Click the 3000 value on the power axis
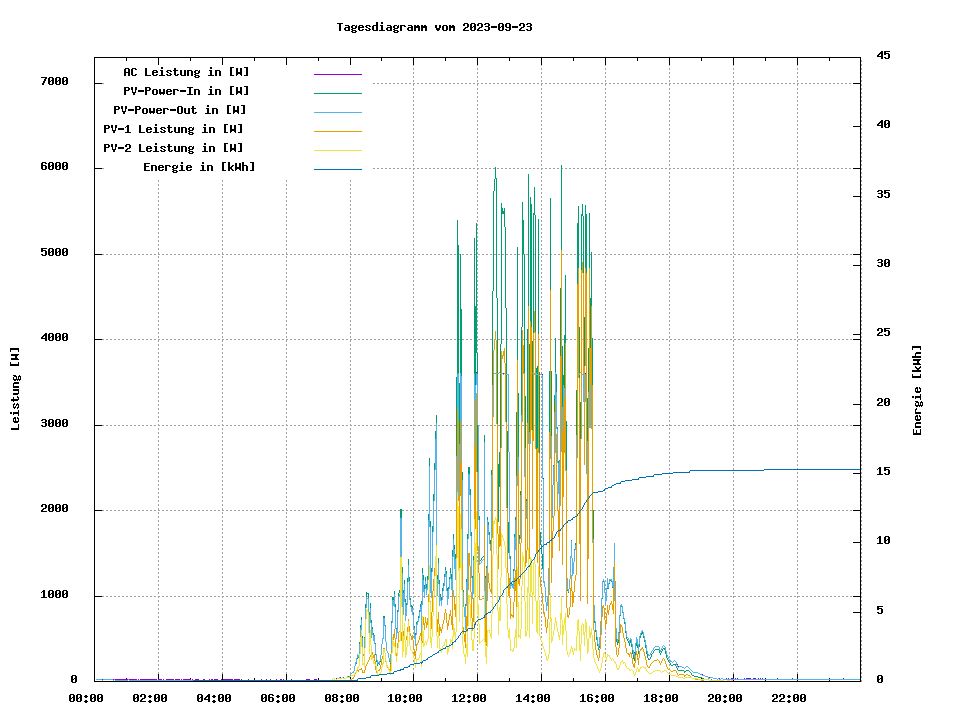 click(x=54, y=425)
